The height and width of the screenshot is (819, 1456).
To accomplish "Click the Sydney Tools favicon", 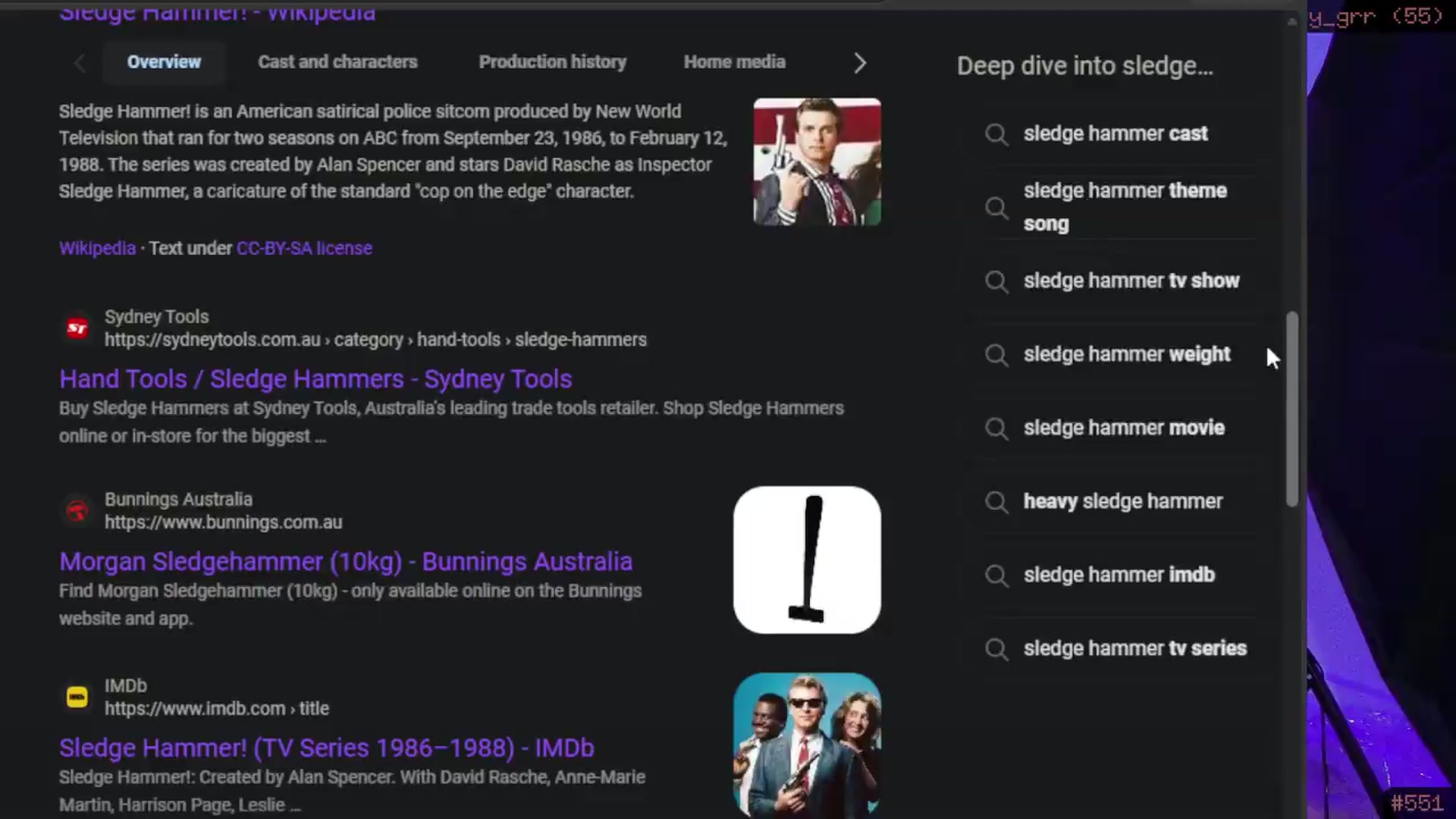I will pos(77,328).
